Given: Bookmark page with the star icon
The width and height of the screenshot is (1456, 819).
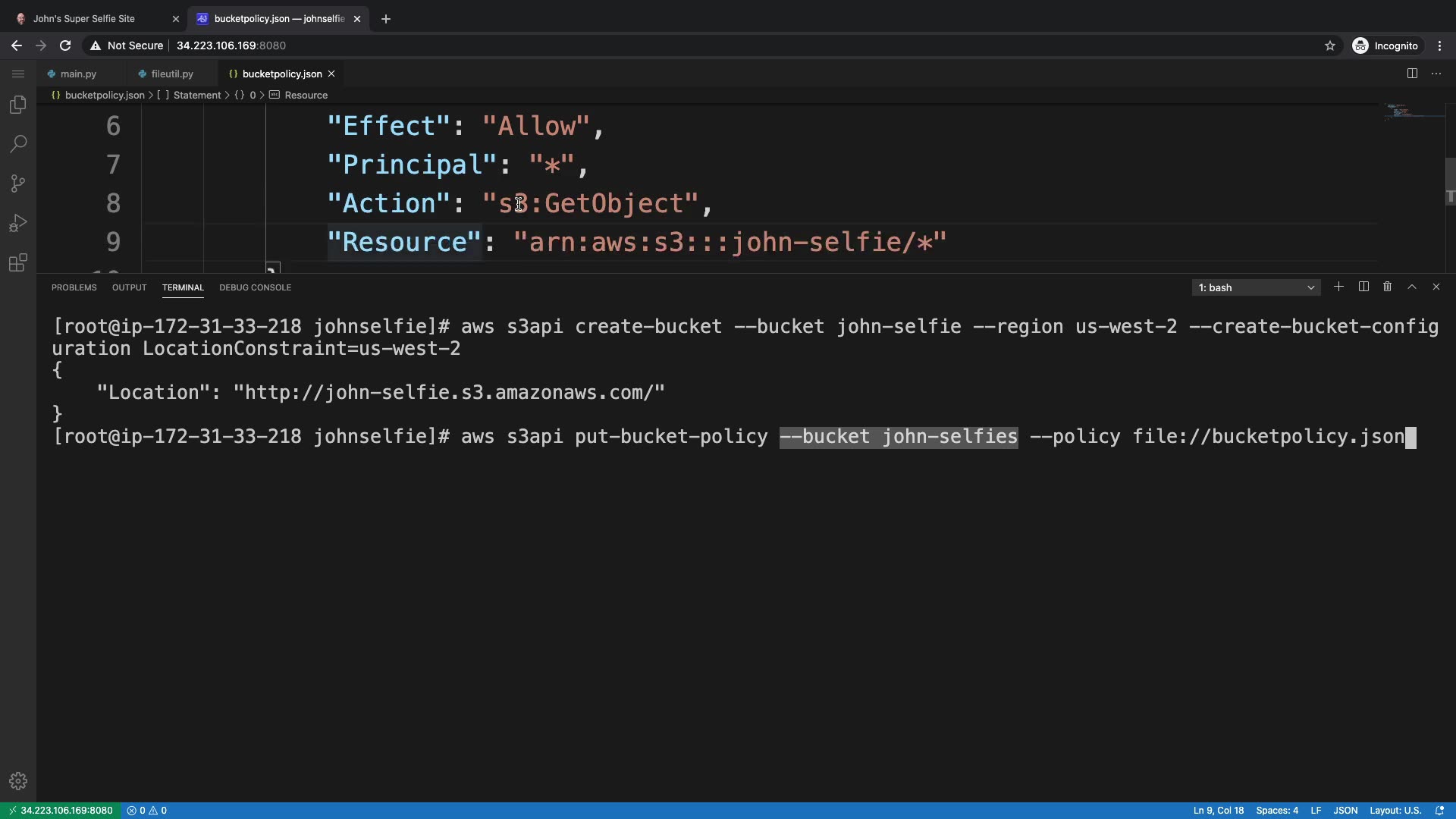Looking at the screenshot, I should click(1329, 45).
